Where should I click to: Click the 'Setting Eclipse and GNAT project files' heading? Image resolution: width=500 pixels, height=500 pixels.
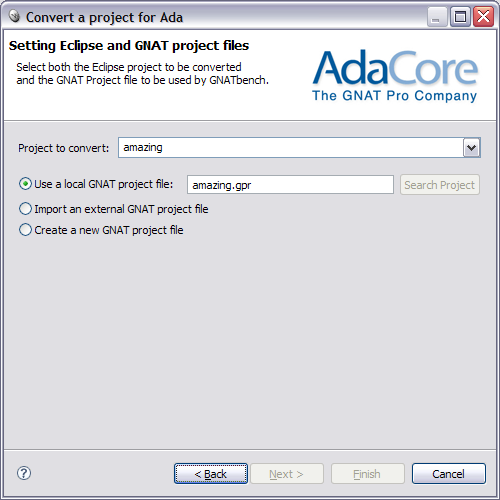click(x=129, y=46)
